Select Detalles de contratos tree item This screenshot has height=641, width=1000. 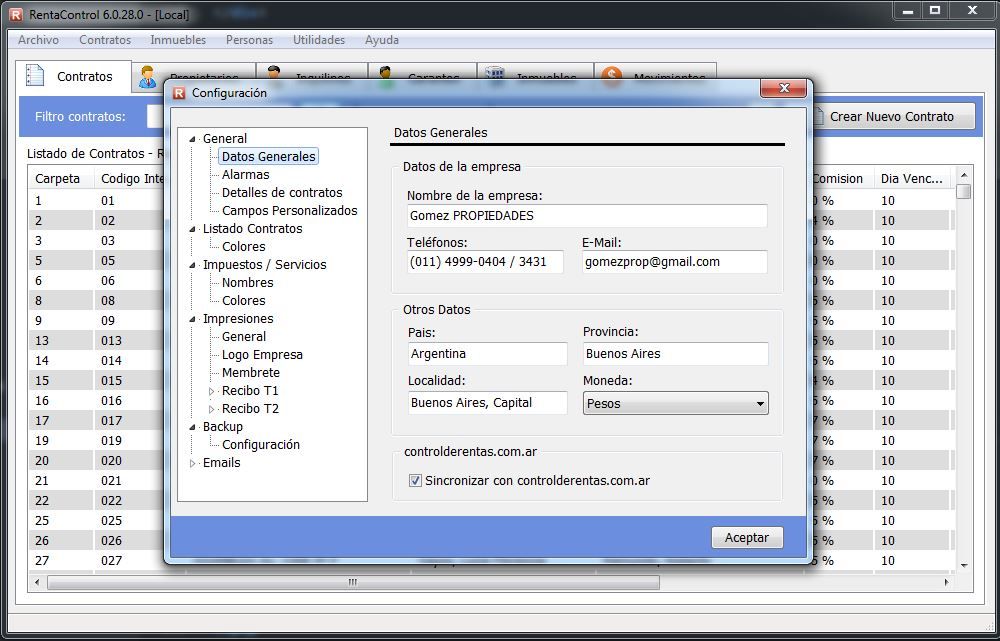pyautogui.click(x=282, y=192)
